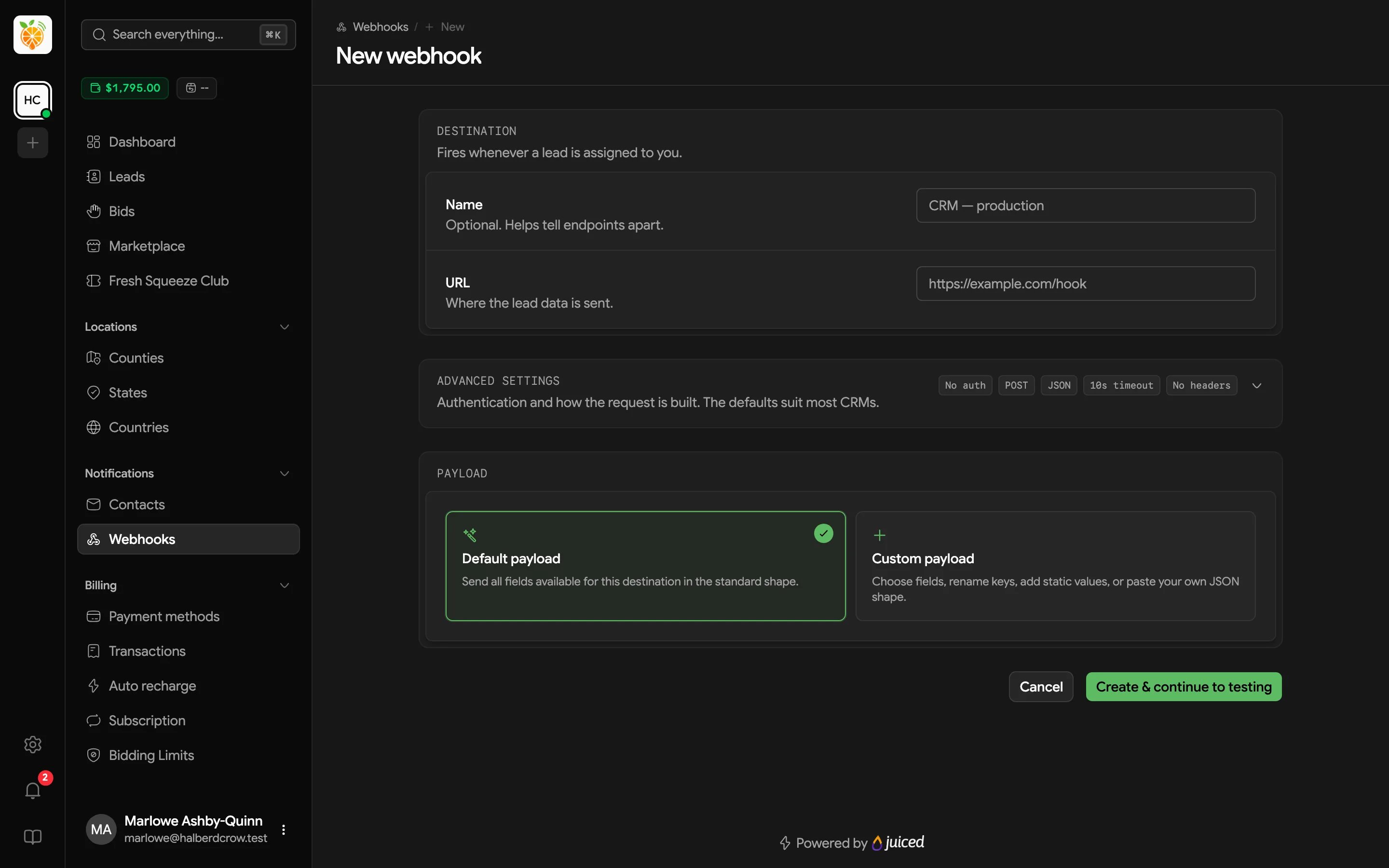Screen dimensions: 1389x868
Task: Add a new workspace with plus icon
Action: [33, 142]
